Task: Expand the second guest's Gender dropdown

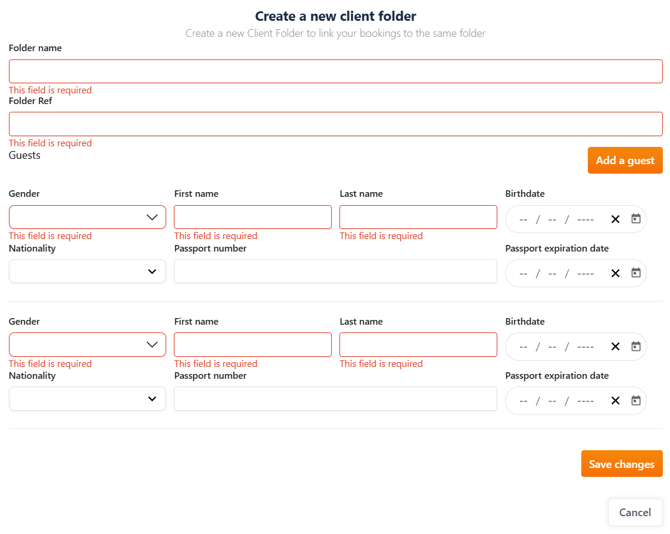Action: [x=87, y=345]
